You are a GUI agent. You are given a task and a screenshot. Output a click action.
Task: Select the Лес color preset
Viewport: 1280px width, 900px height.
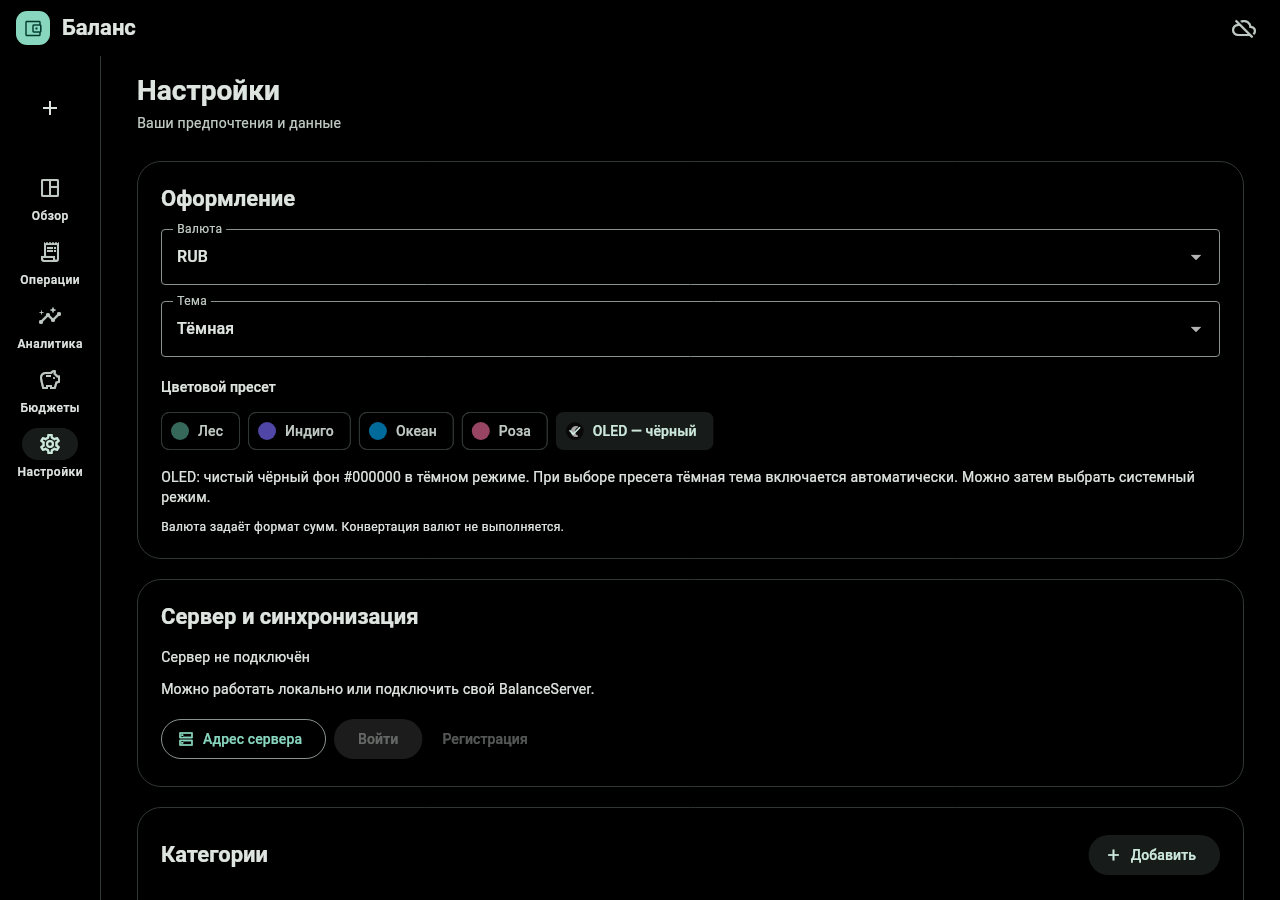coord(200,431)
